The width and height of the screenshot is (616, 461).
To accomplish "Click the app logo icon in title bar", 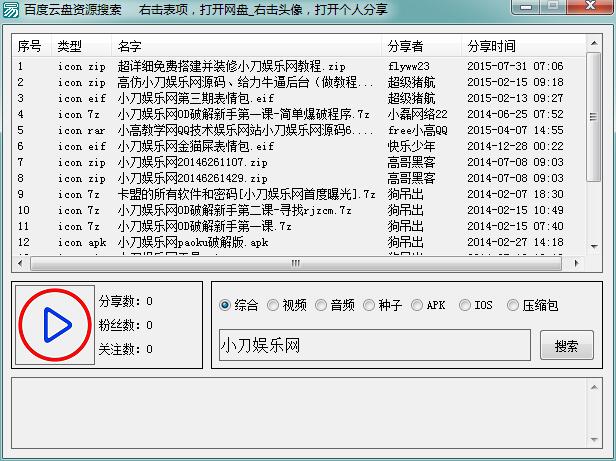I will [11, 9].
